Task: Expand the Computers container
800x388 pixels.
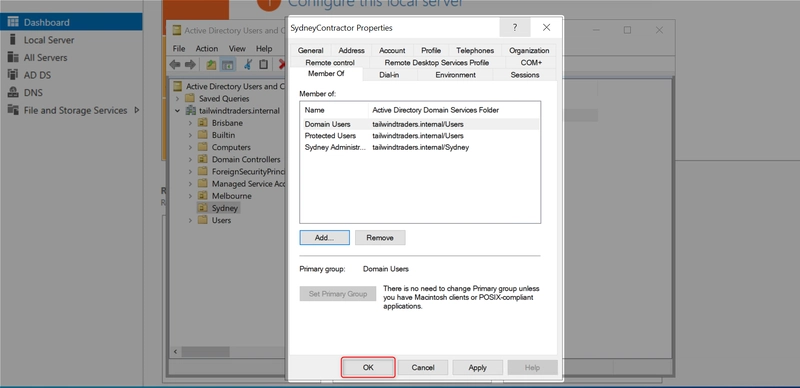Action: click(190, 147)
